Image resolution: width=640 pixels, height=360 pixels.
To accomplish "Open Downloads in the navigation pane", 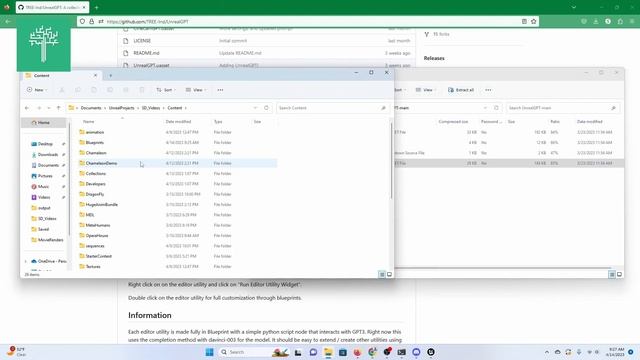I will pyautogui.click(x=48, y=155).
